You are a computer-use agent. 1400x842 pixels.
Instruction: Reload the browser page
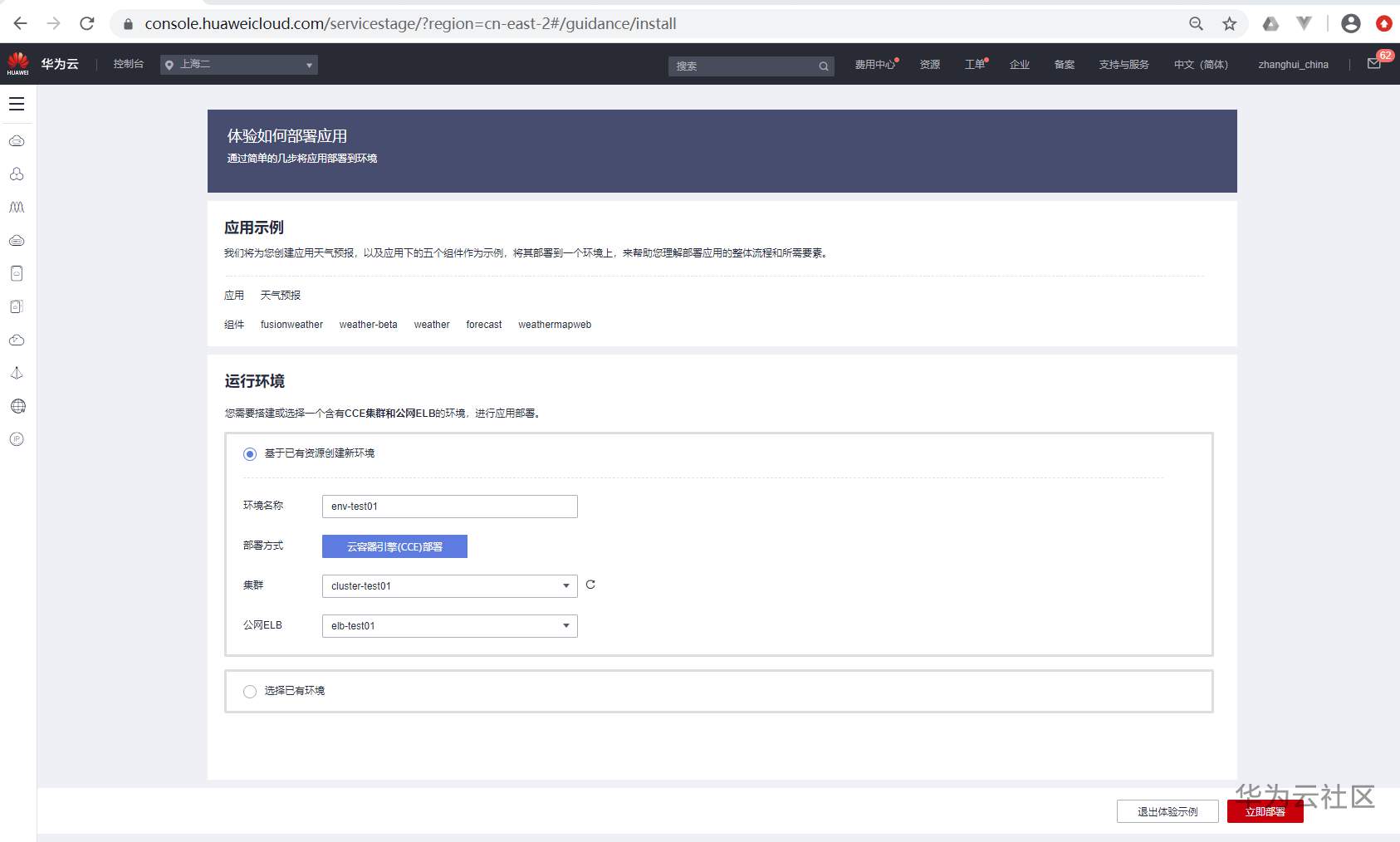coord(87,23)
